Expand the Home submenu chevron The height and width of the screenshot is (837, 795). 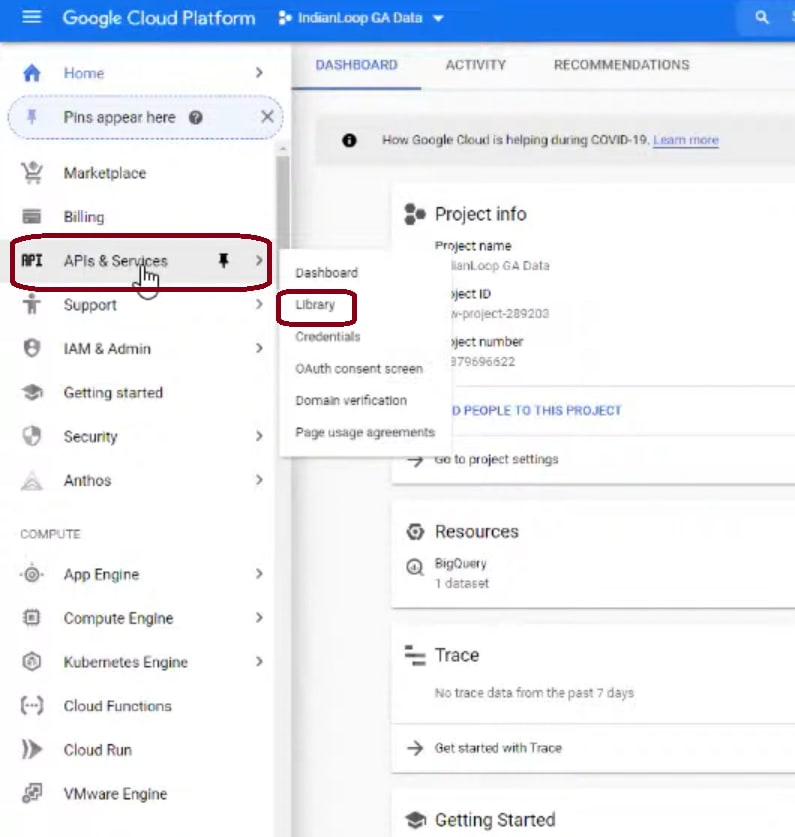[x=259, y=73]
